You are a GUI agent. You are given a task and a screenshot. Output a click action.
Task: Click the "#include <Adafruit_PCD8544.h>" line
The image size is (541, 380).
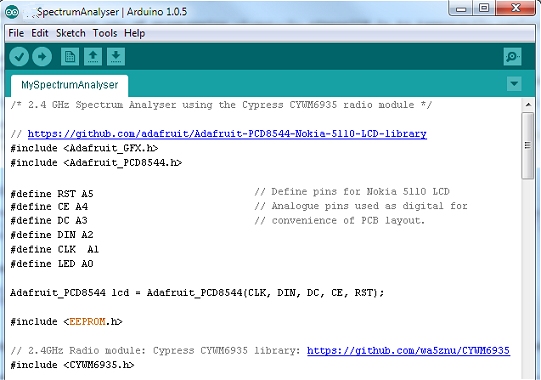point(96,163)
